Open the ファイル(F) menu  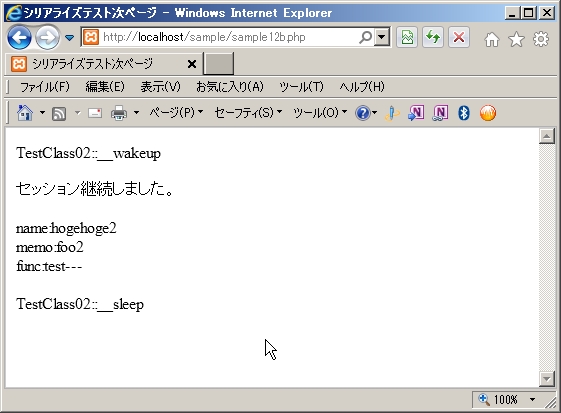click(45, 87)
